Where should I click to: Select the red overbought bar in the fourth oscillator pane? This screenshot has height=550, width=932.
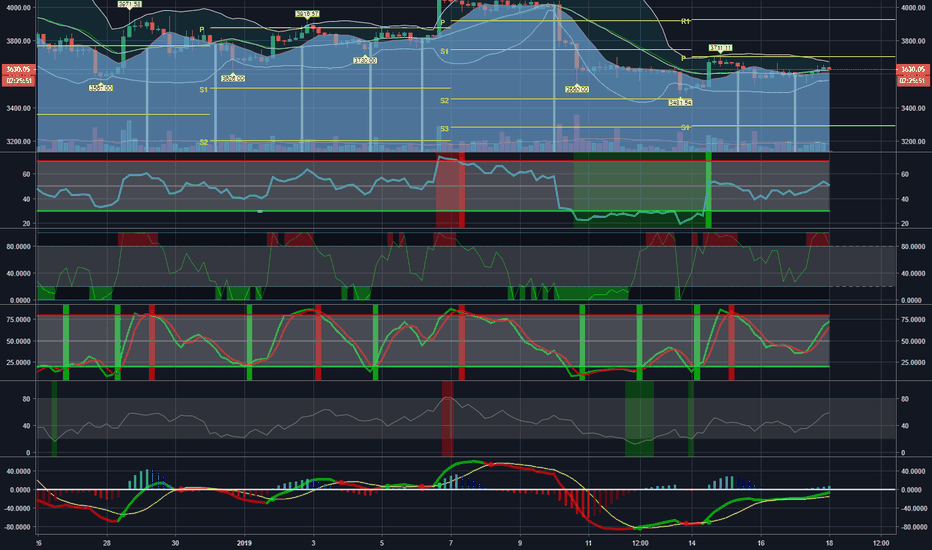pyautogui.click(x=448, y=419)
